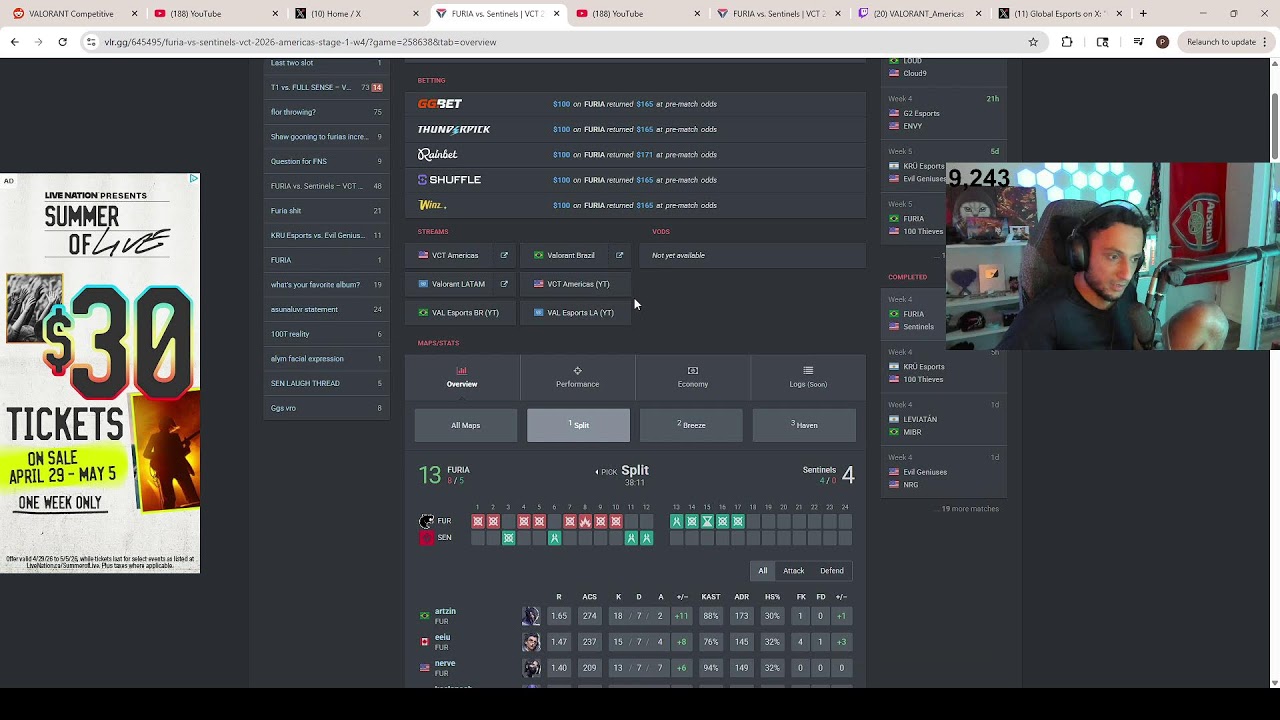Click nerve's agent icon
This screenshot has height=720, width=1280.
click(531, 668)
